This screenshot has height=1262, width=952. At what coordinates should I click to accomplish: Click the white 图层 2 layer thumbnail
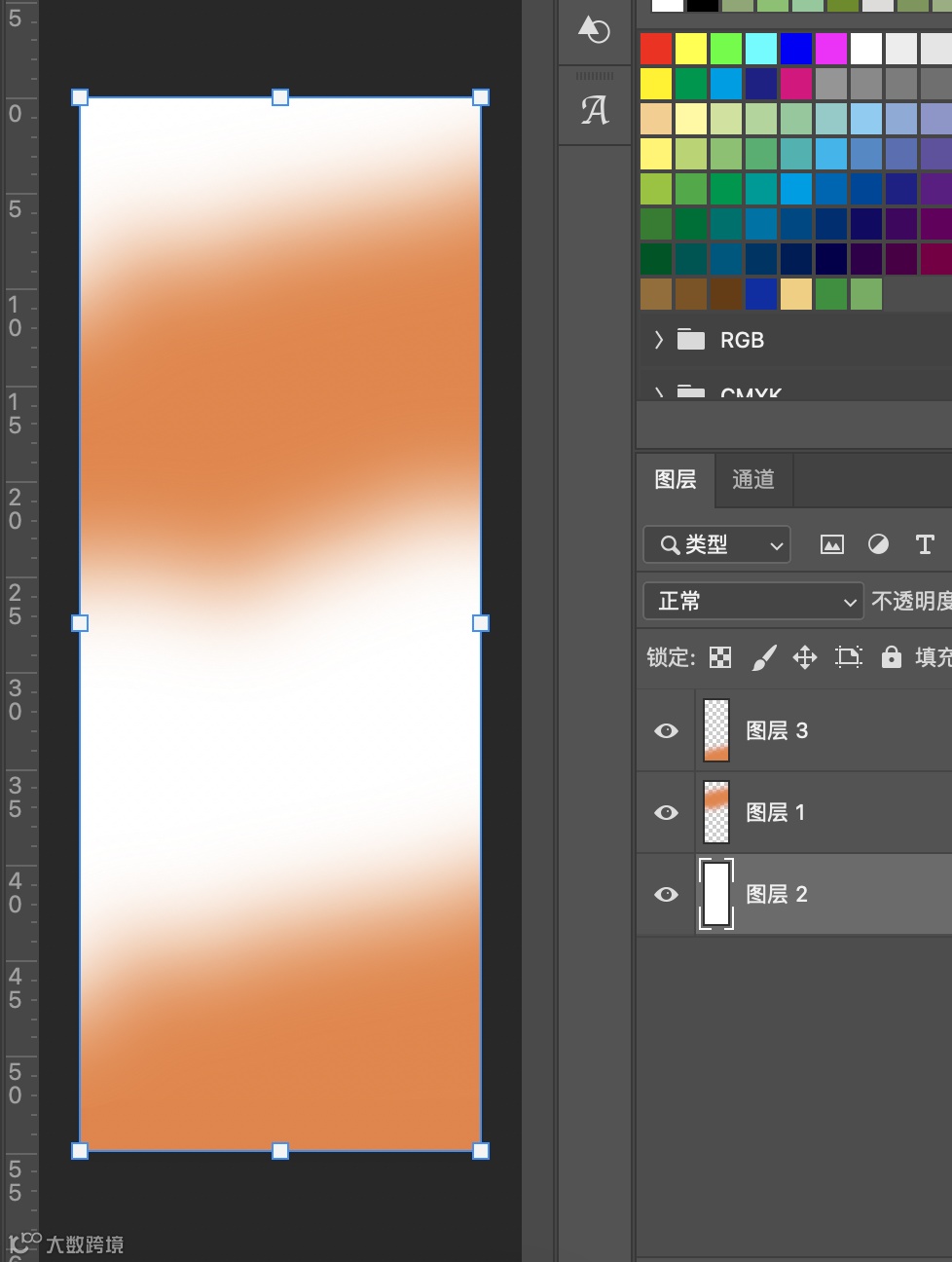(x=716, y=895)
